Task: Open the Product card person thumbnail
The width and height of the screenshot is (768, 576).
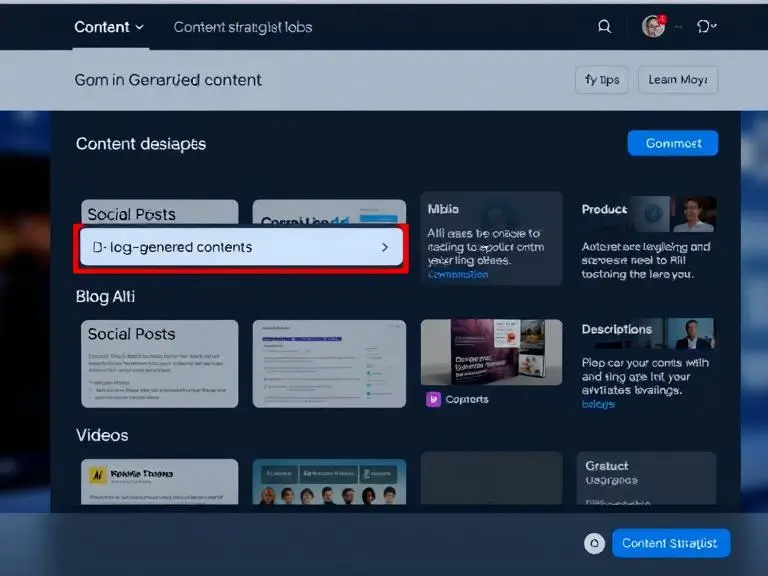Action: (694, 214)
